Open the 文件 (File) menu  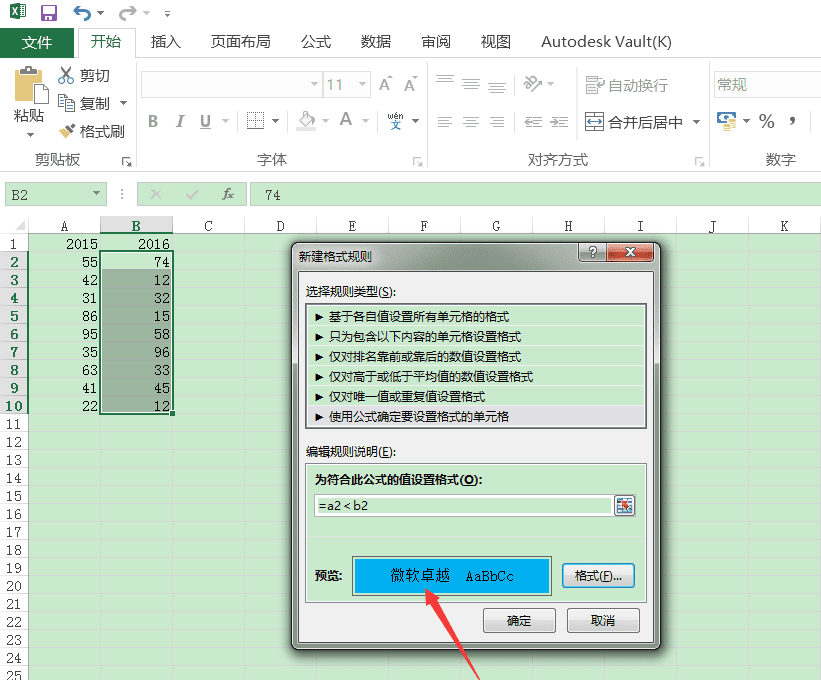[37, 42]
